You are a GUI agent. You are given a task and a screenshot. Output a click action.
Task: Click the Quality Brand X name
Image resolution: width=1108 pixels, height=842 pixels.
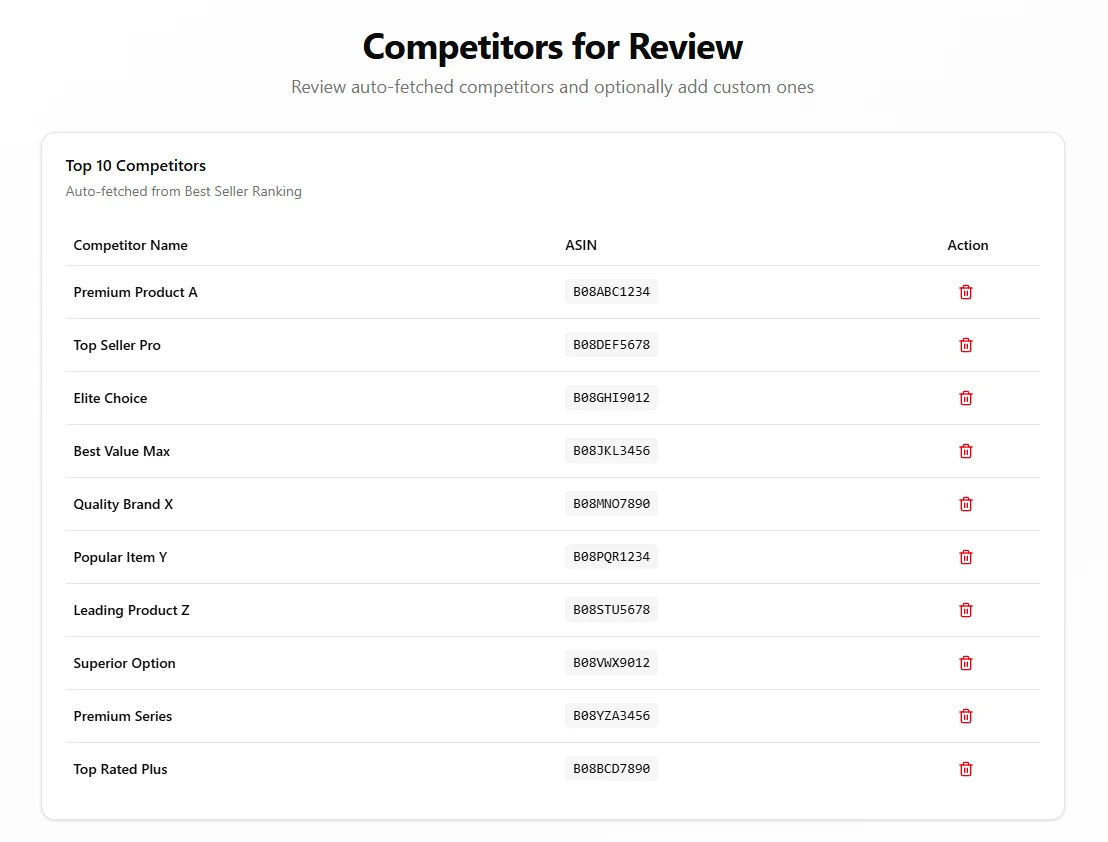(123, 504)
